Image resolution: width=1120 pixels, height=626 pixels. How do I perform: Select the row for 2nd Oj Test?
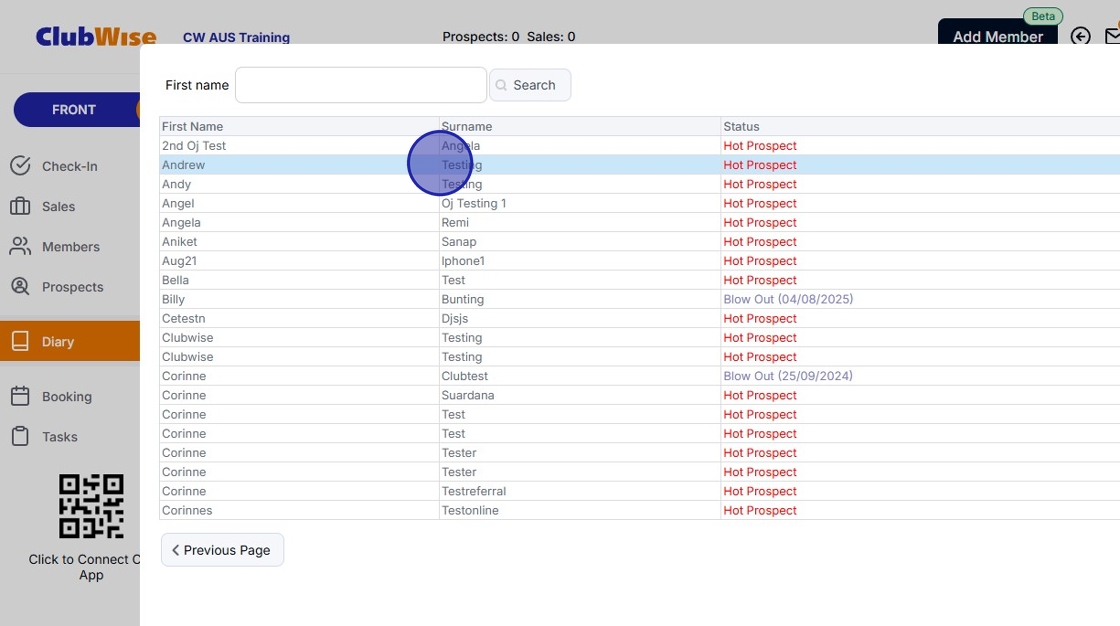pos(639,146)
